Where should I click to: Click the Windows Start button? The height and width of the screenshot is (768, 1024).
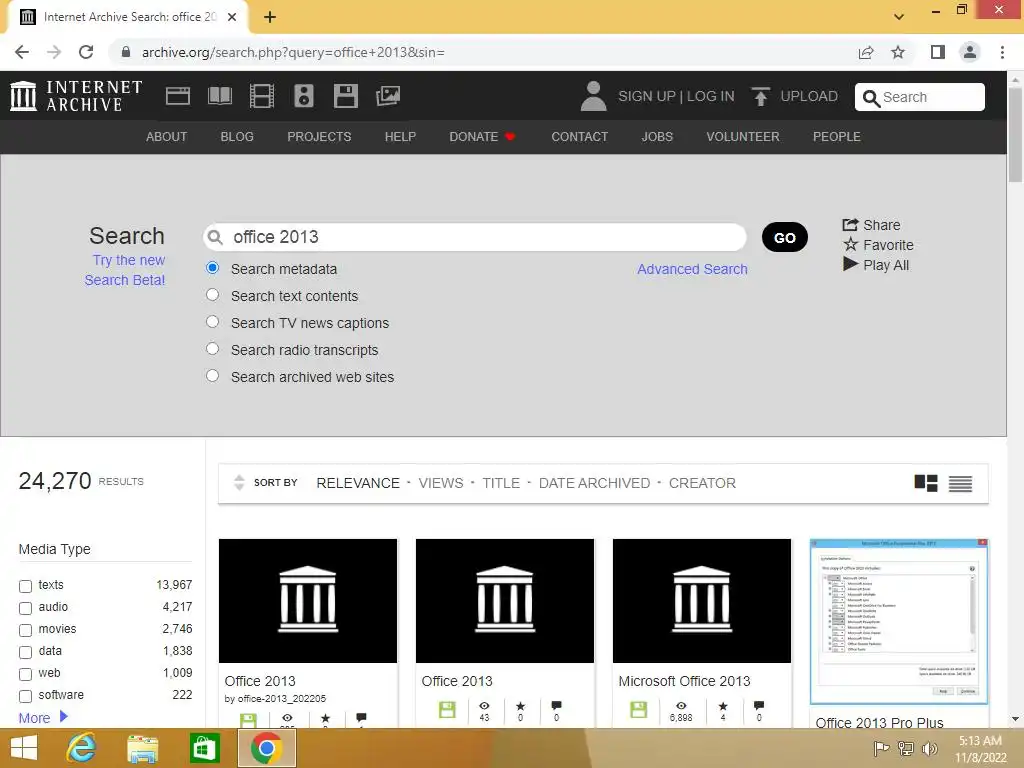24,748
